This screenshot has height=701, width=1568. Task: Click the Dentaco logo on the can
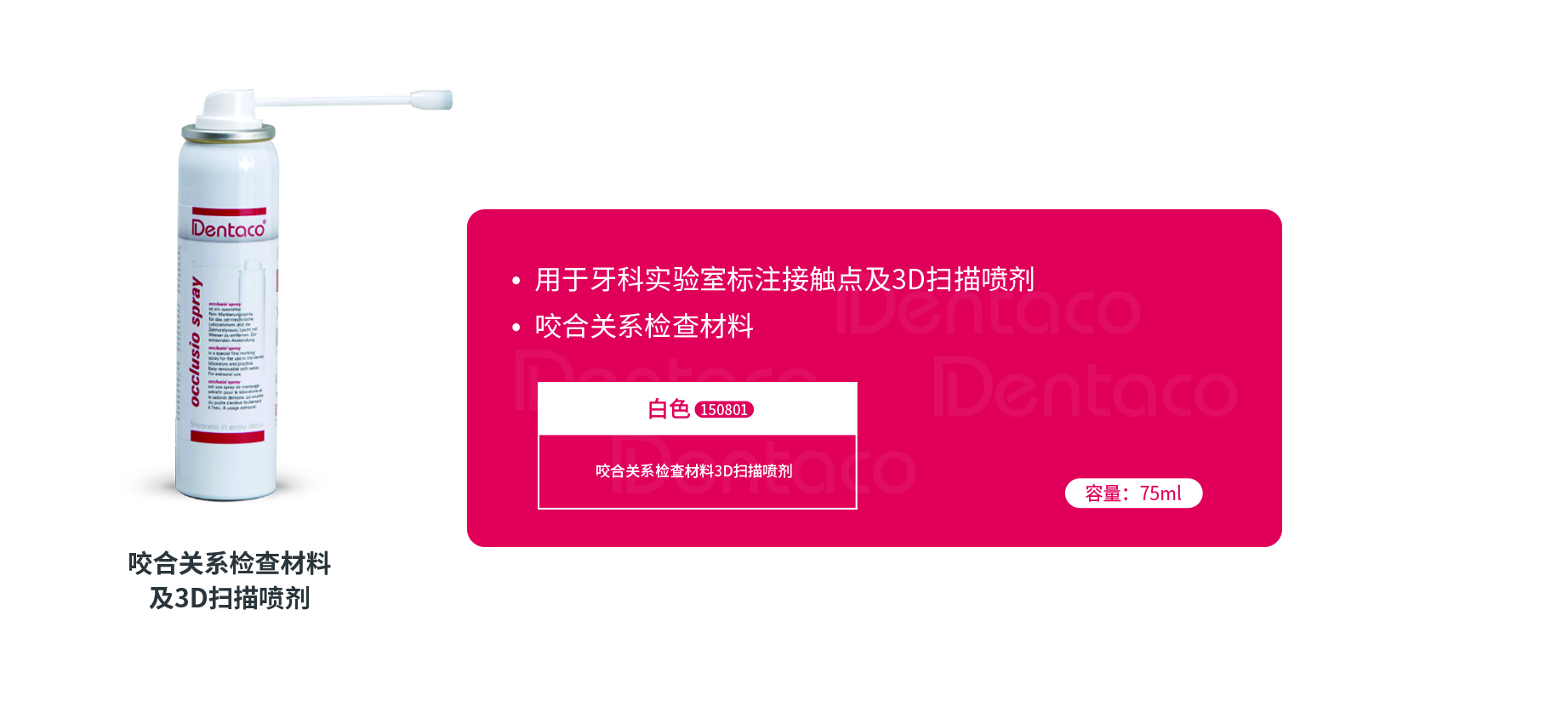pyautogui.click(x=228, y=229)
